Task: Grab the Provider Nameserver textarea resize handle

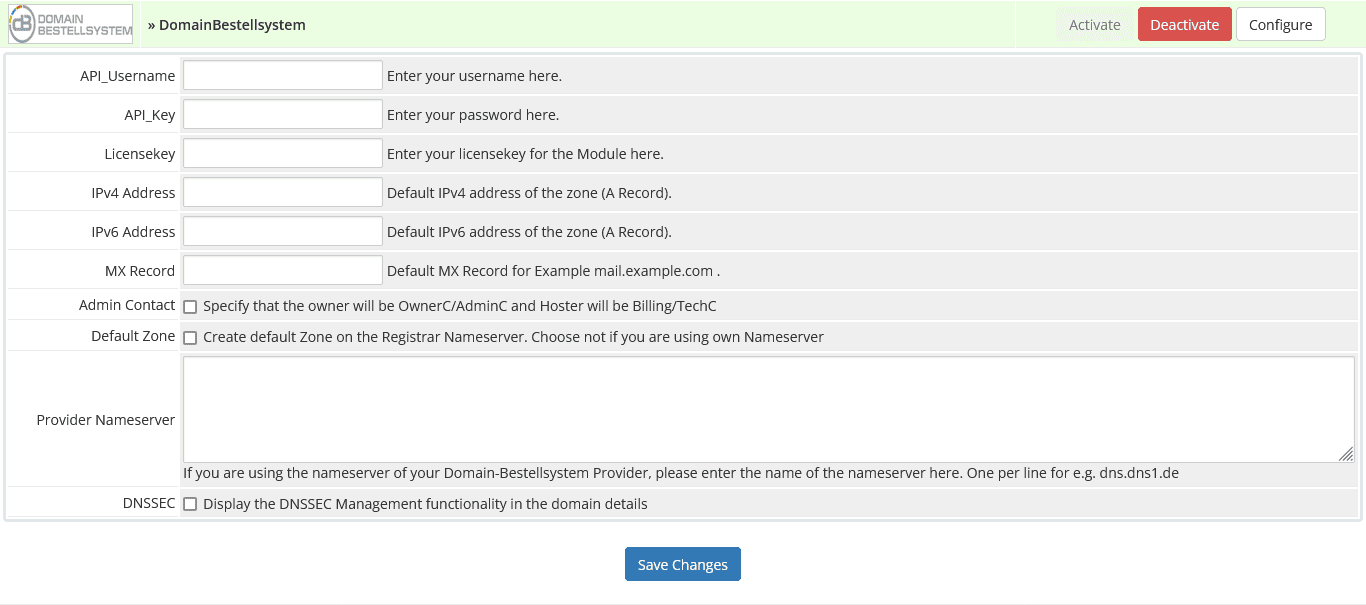Action: coord(1346,454)
